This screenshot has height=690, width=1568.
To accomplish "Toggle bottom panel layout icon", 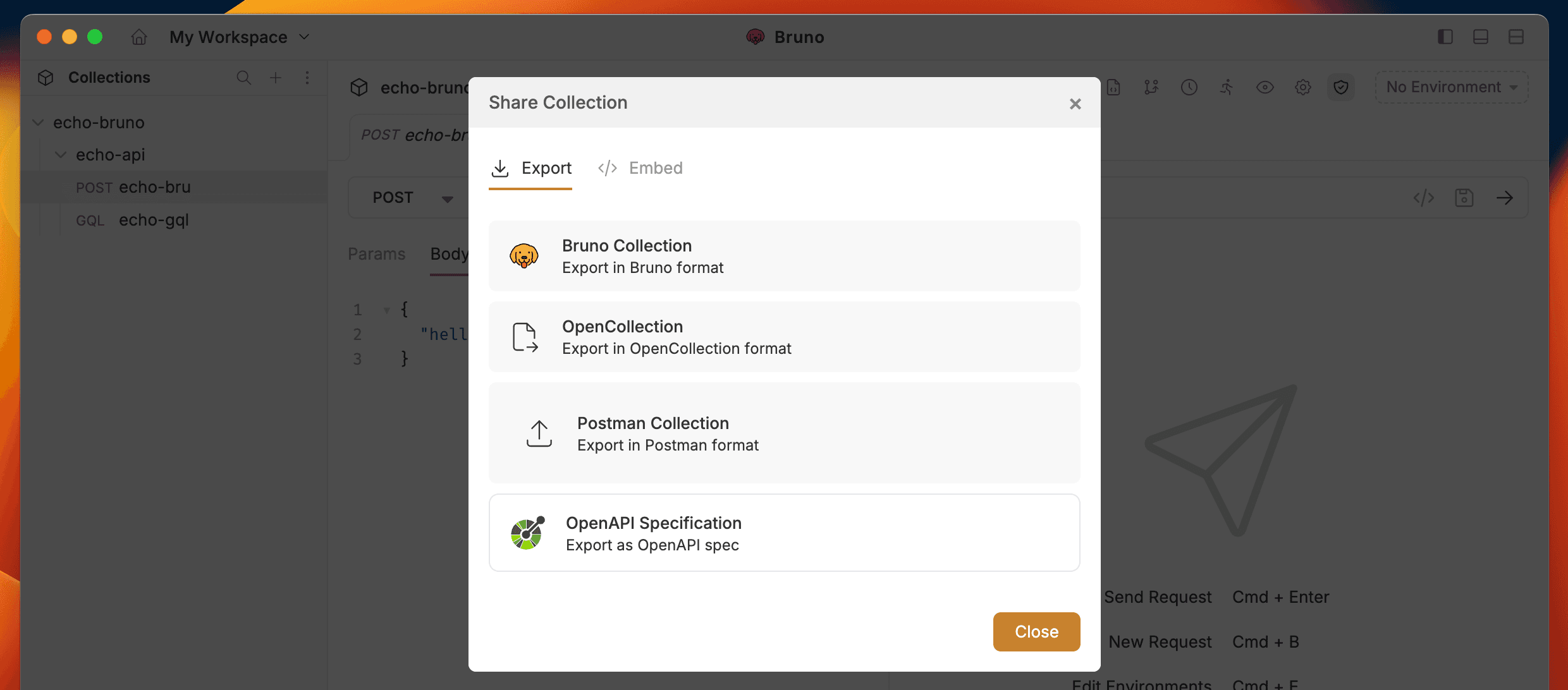I will [x=1480, y=37].
